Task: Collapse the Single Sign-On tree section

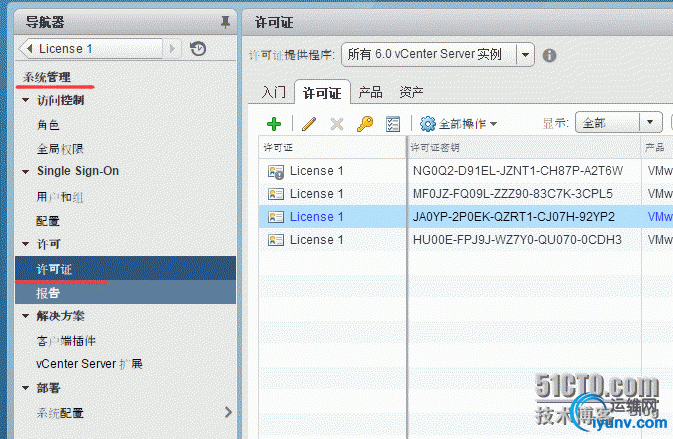Action: [x=25, y=172]
